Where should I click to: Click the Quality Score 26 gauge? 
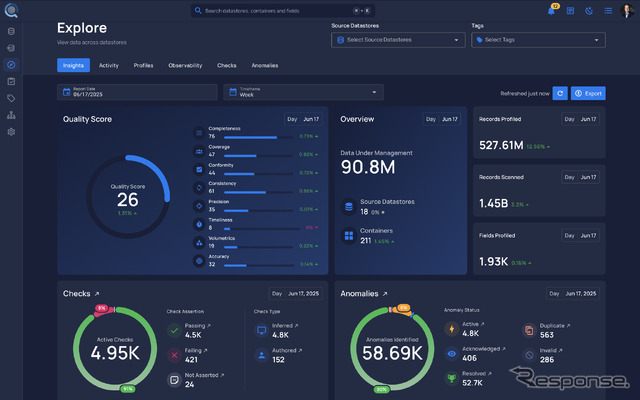click(128, 197)
